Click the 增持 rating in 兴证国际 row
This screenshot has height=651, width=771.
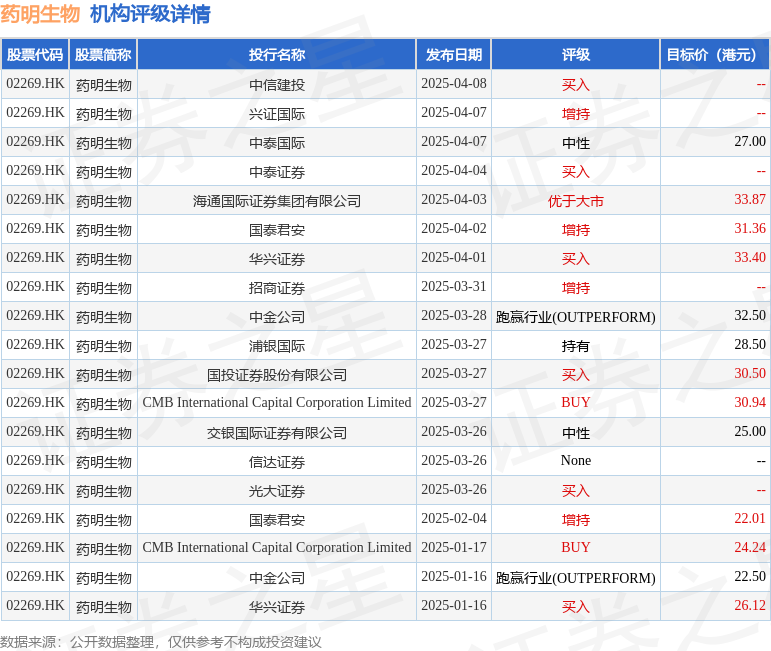coord(576,114)
